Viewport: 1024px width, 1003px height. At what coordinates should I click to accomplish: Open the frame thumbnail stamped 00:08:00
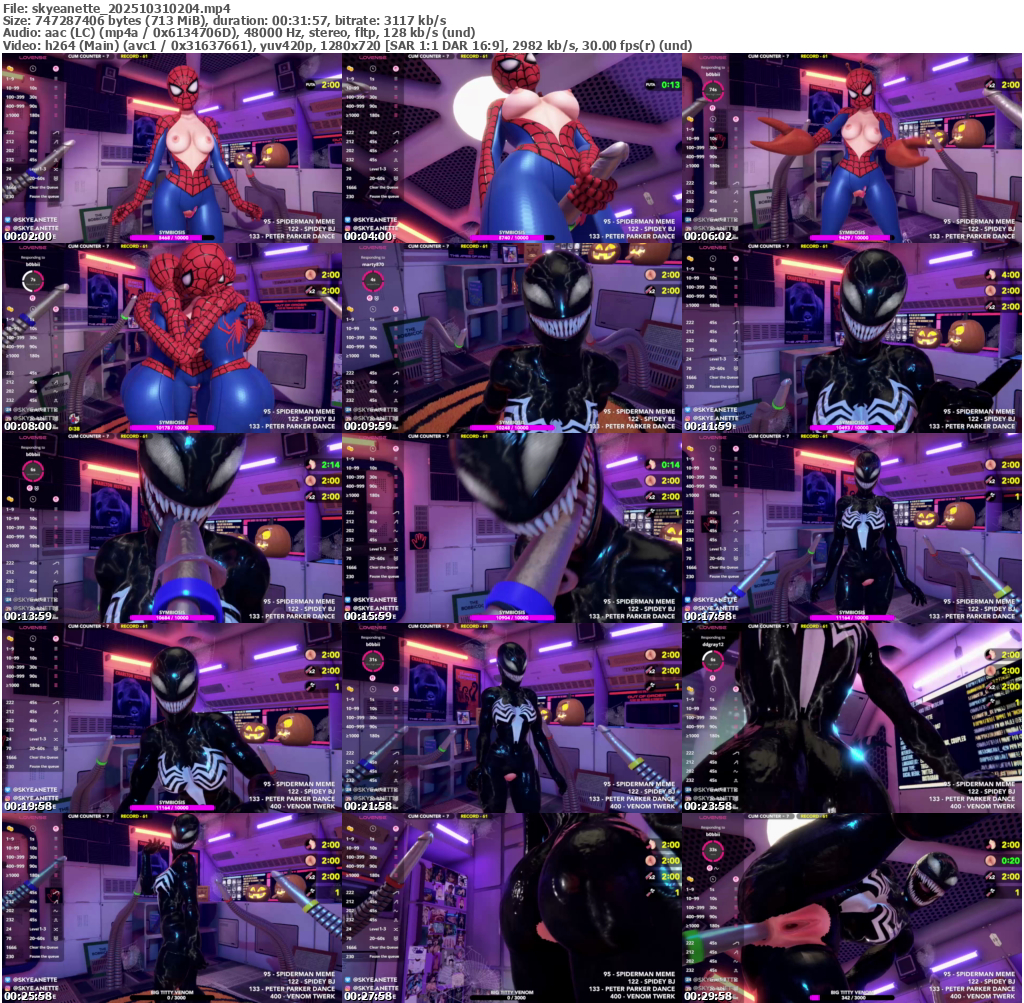click(172, 338)
